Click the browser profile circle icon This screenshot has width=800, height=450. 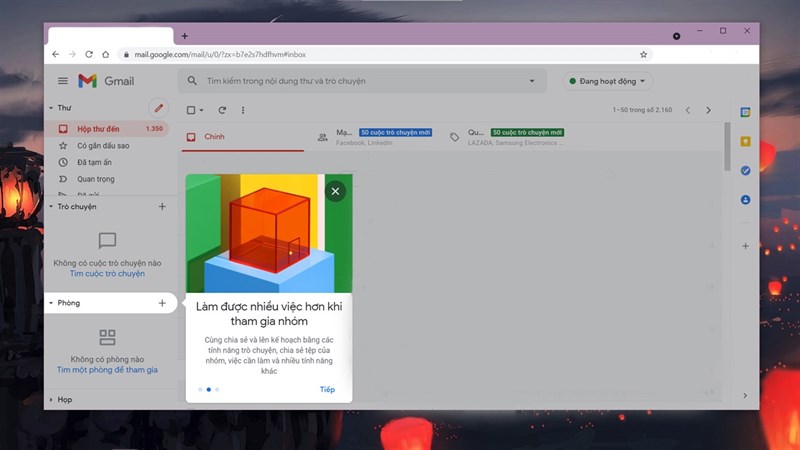point(677,36)
